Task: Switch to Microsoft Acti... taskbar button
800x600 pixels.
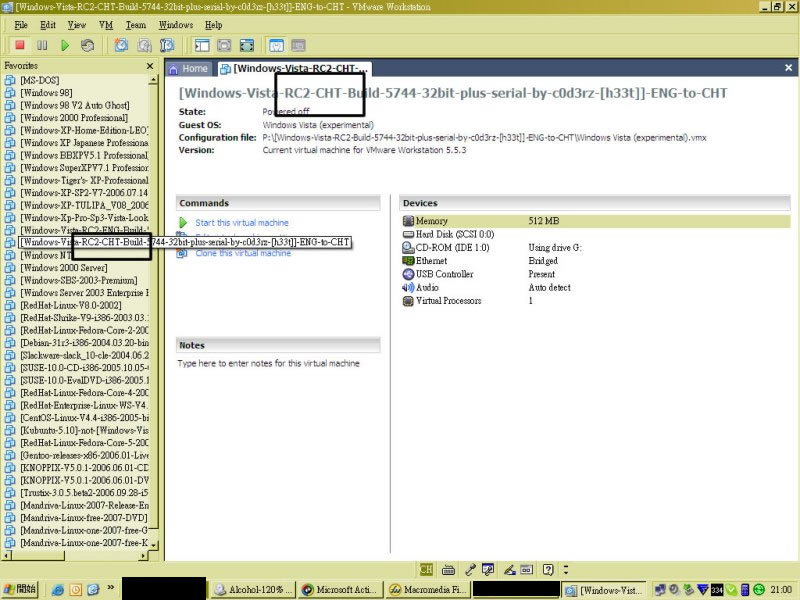Action: pos(340,589)
